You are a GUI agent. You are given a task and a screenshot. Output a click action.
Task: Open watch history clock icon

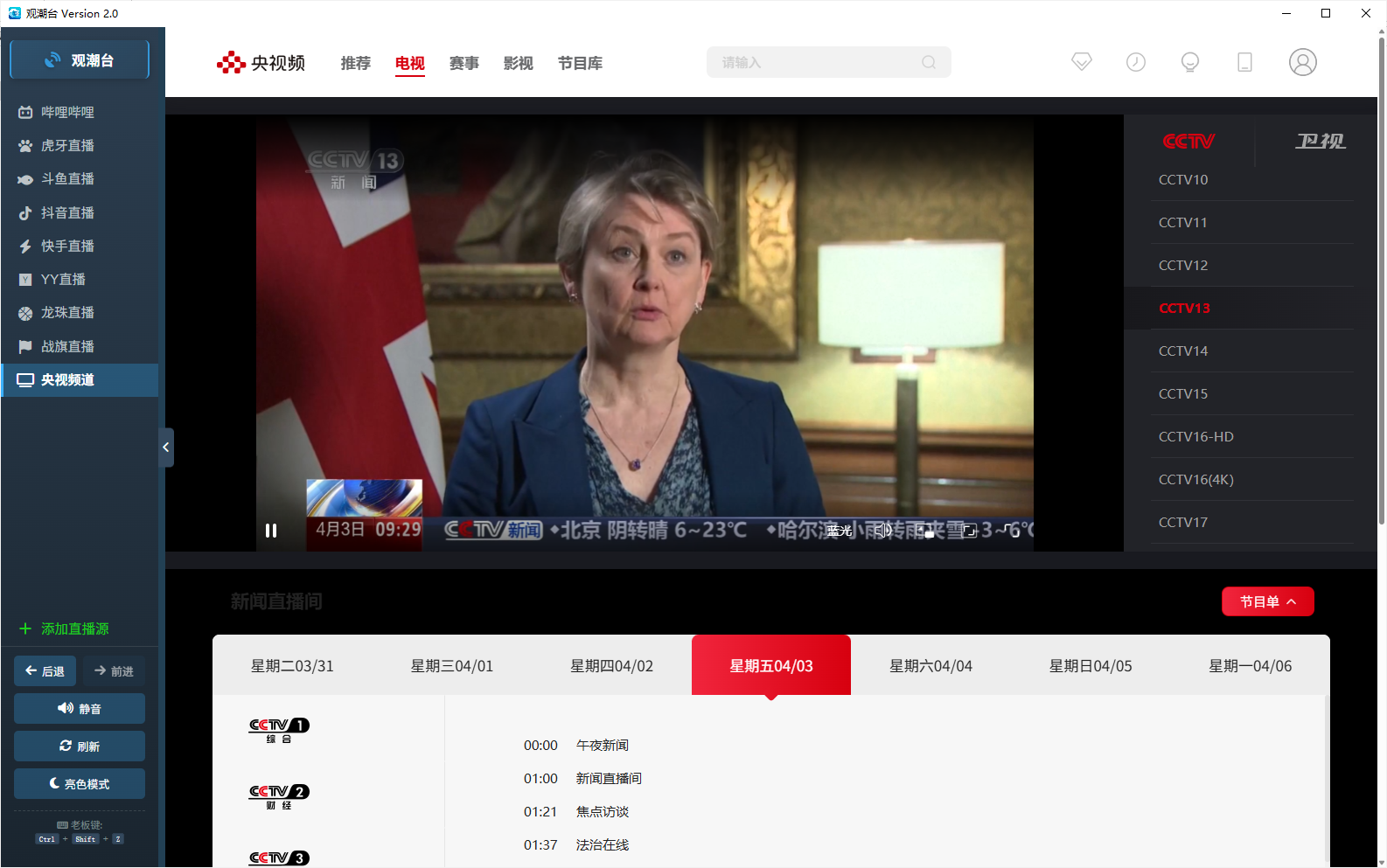tap(1136, 62)
